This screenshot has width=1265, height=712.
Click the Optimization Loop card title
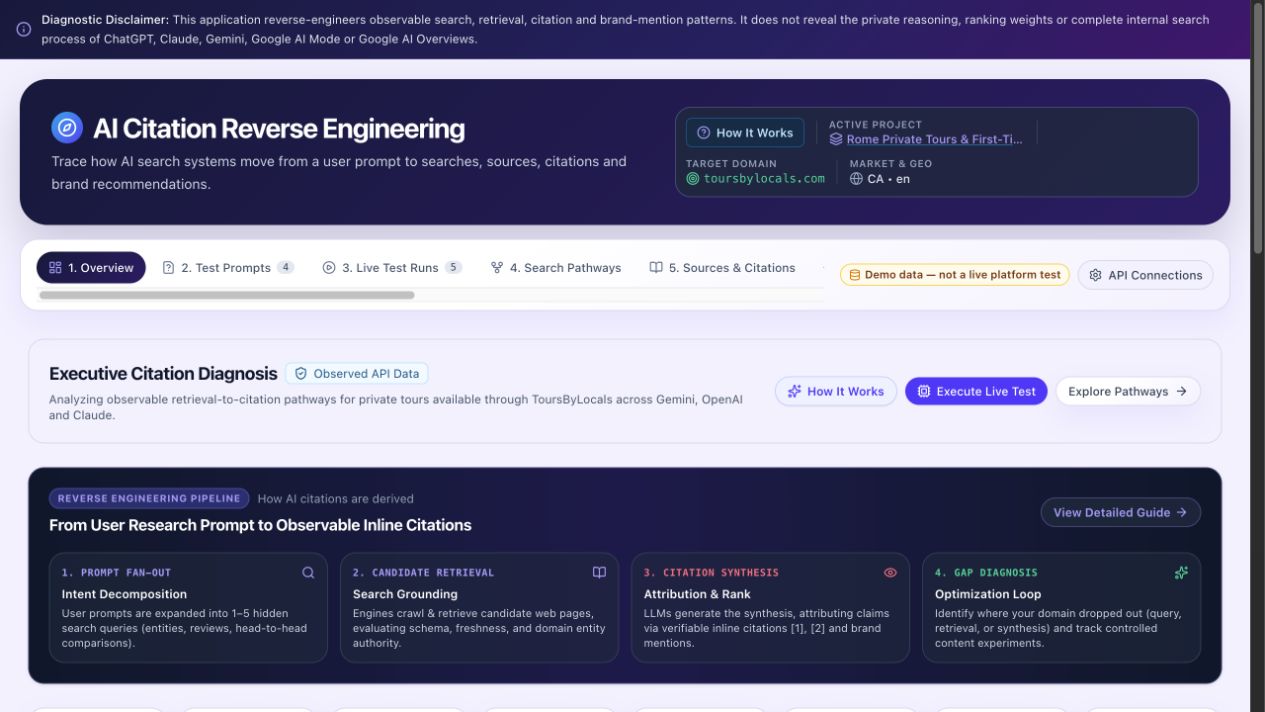(988, 594)
